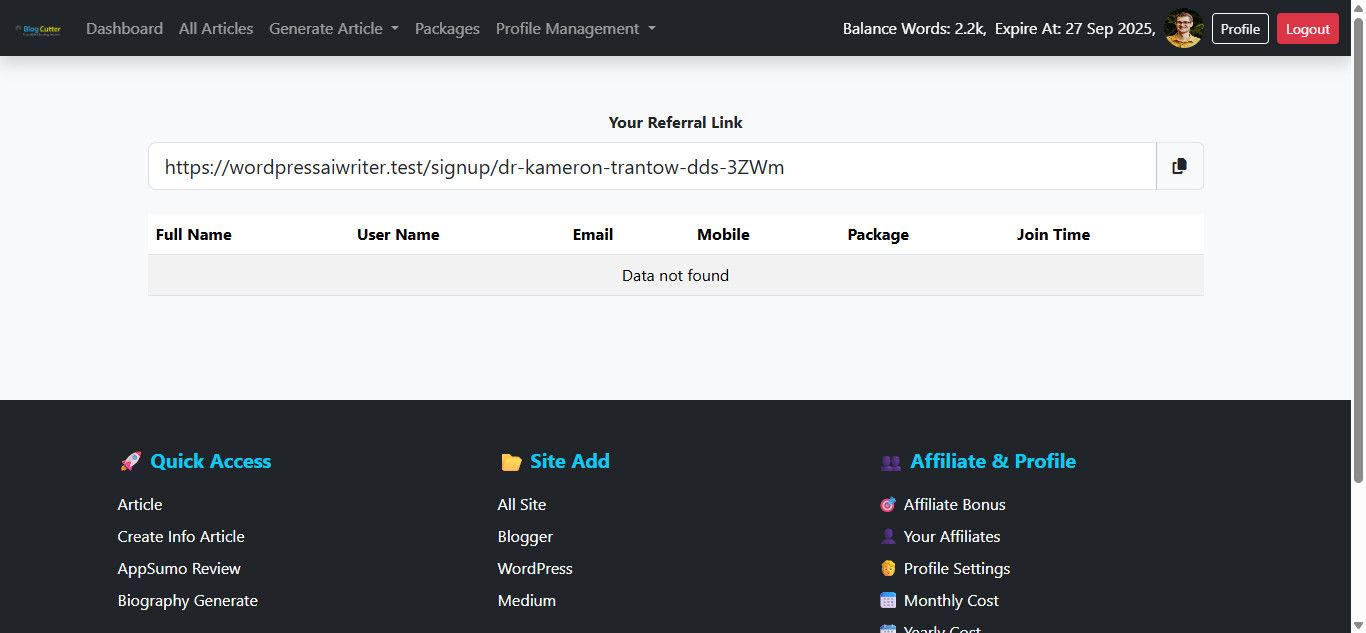Click the Blog Cutter logo
The height and width of the screenshot is (633, 1366).
tap(39, 29)
